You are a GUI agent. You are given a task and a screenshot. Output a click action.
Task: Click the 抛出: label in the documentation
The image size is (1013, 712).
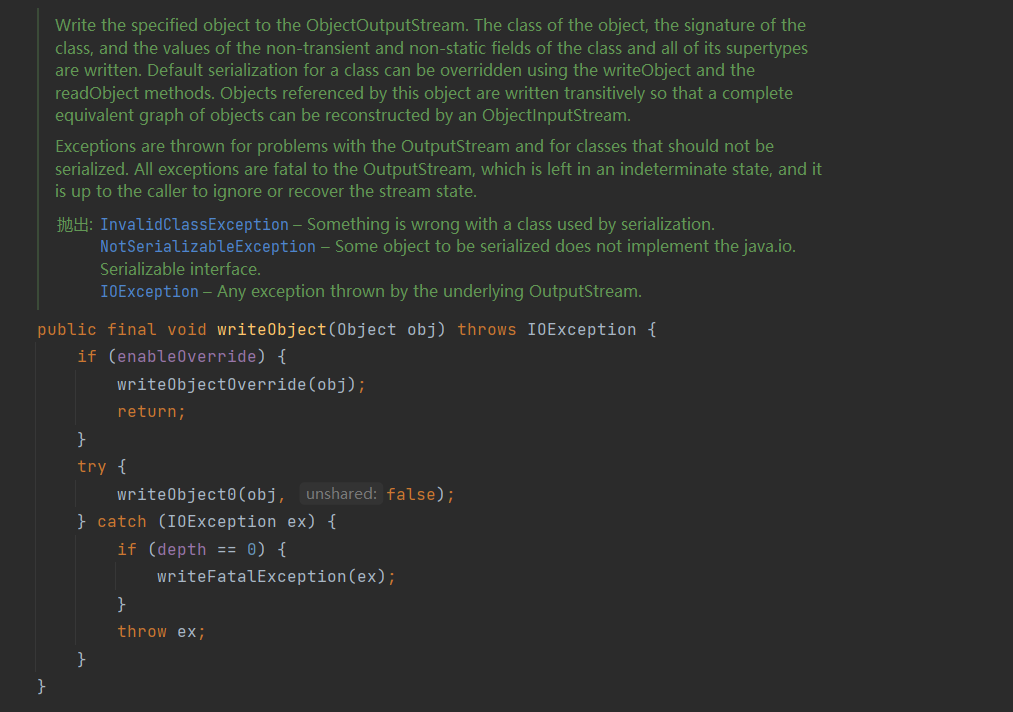coord(75,224)
